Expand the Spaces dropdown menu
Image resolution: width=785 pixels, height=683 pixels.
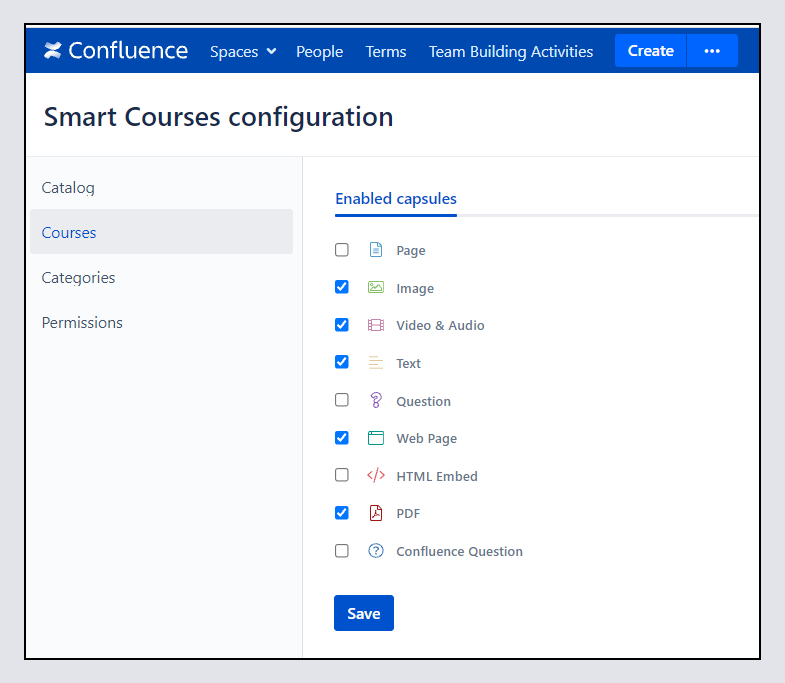click(x=243, y=52)
